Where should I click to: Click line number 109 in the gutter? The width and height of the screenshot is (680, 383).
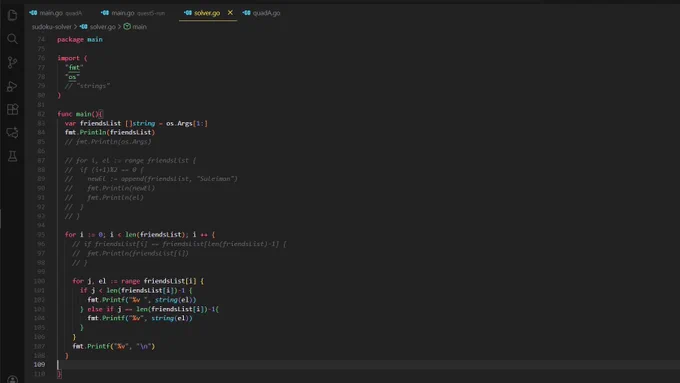[39, 365]
